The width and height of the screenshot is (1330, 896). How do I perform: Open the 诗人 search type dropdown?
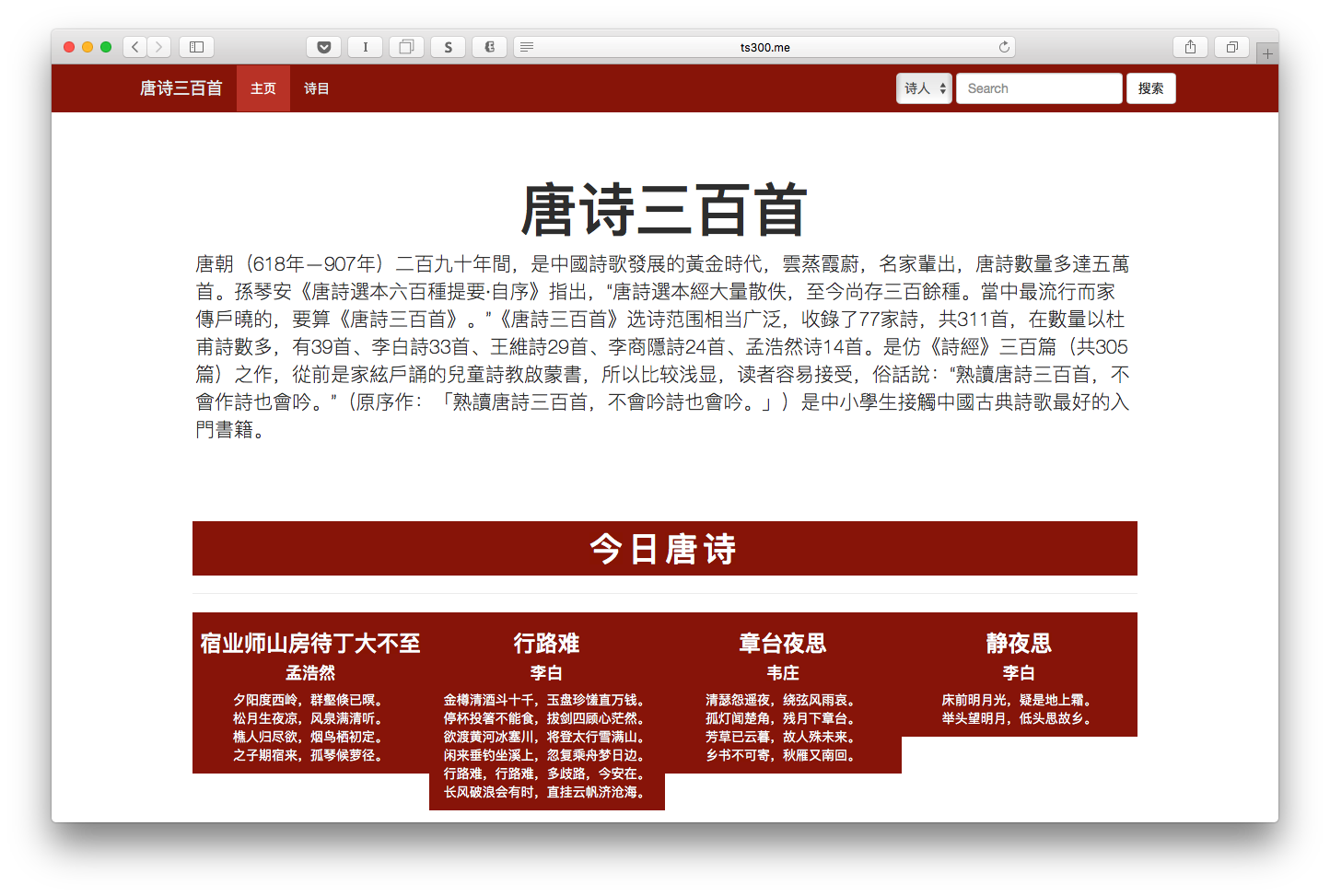(924, 88)
